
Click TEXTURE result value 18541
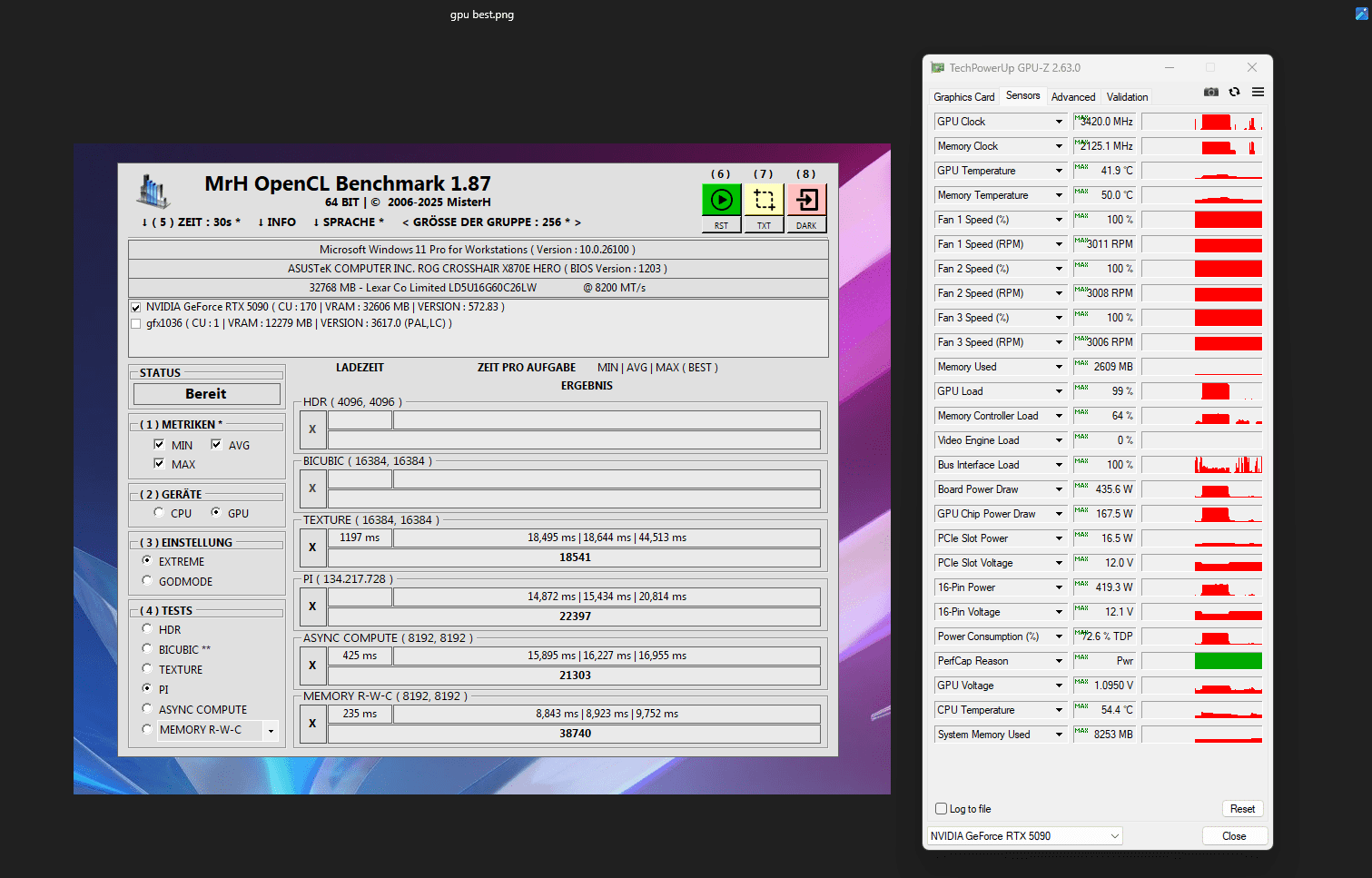(x=575, y=557)
